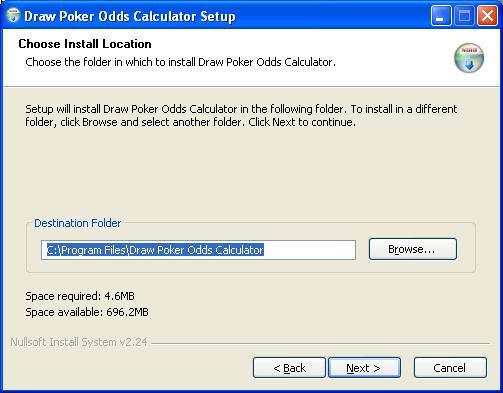Go back to the previous setup step

[x=289, y=368]
